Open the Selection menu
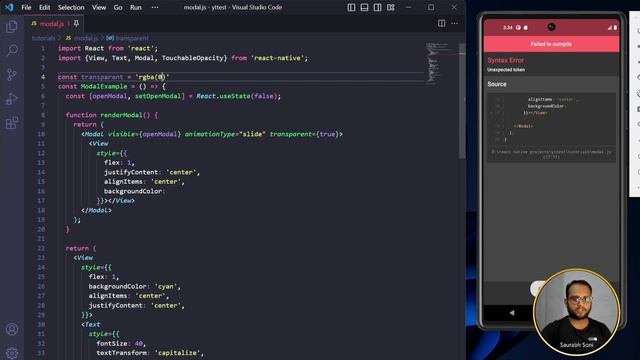 [x=71, y=7]
